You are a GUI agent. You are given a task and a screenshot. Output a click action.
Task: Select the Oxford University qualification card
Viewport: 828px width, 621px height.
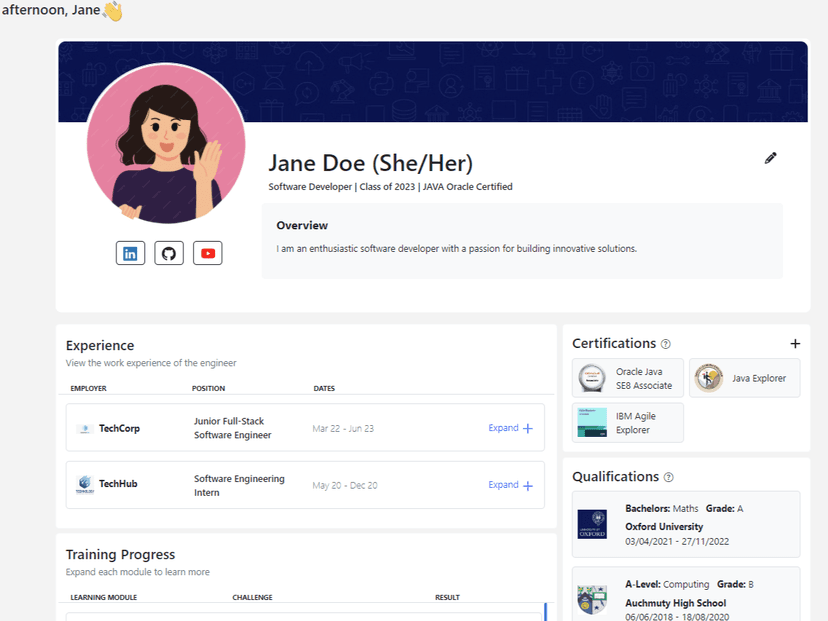[685, 524]
